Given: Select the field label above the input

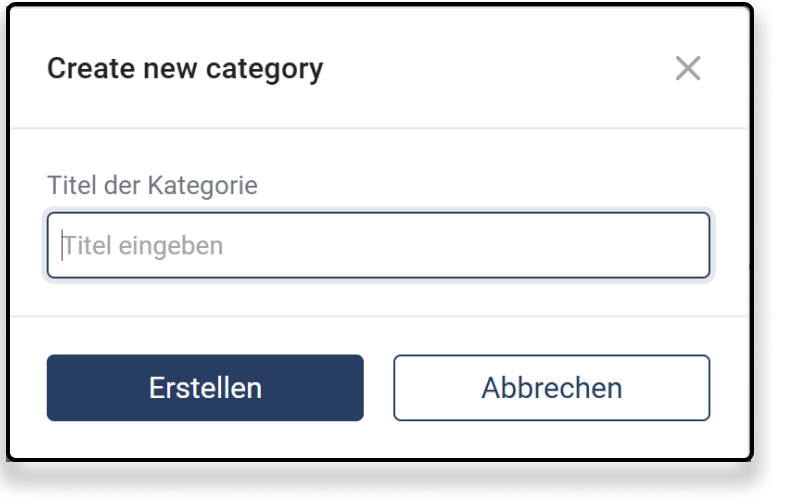Looking at the screenshot, I should click(x=152, y=185).
